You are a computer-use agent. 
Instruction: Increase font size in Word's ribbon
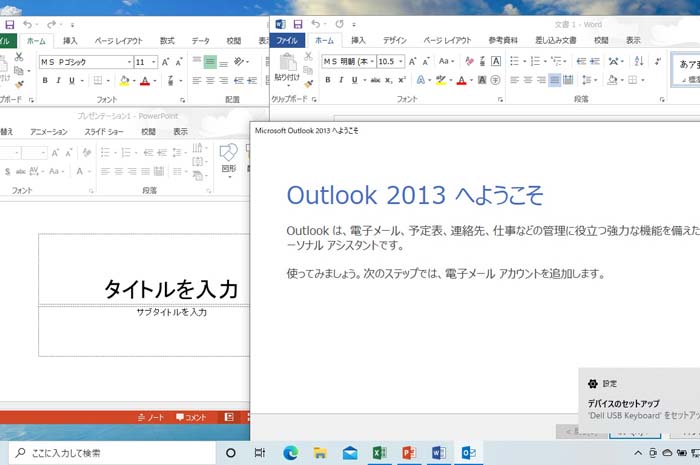412,62
